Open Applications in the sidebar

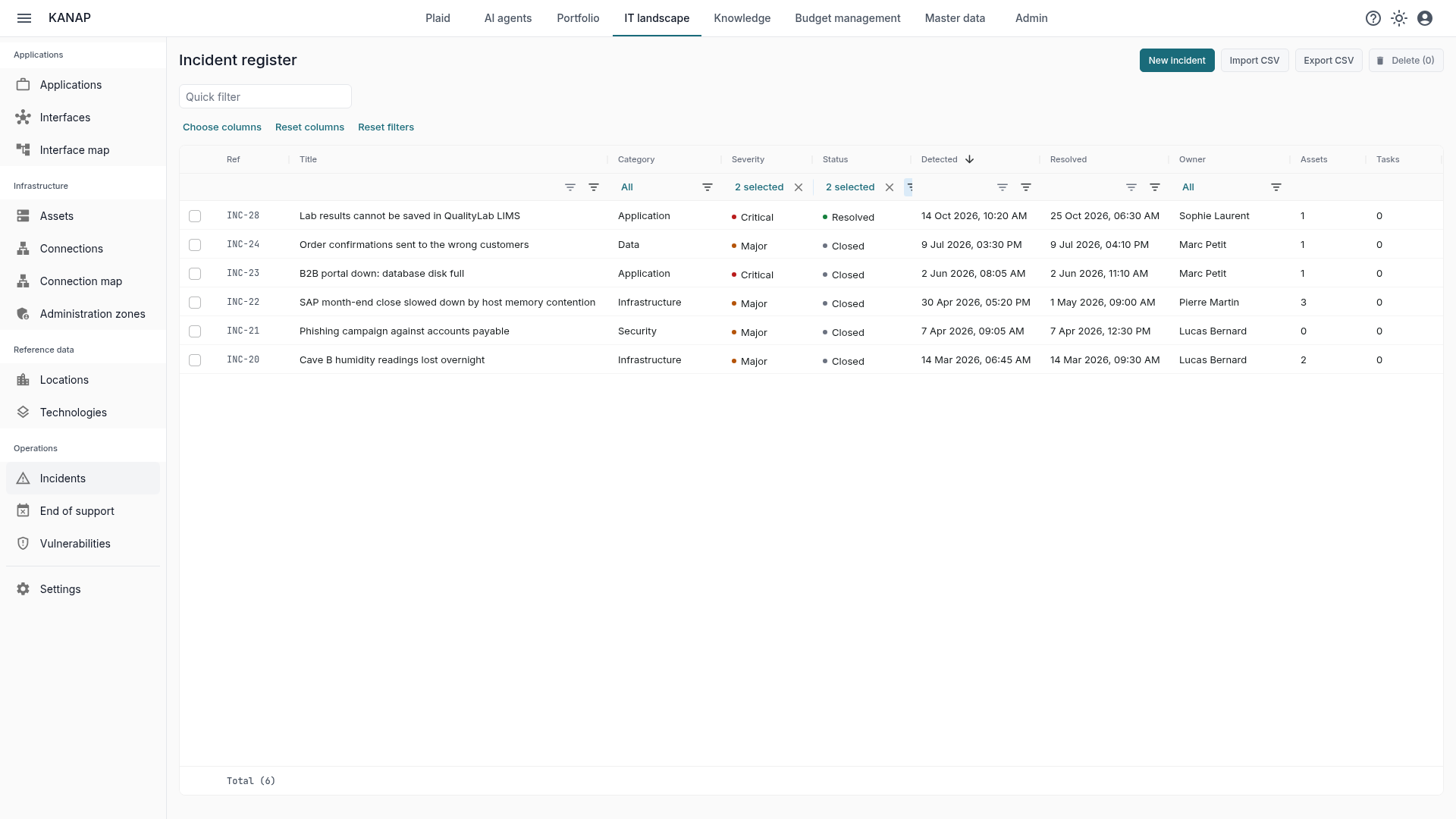83,85
